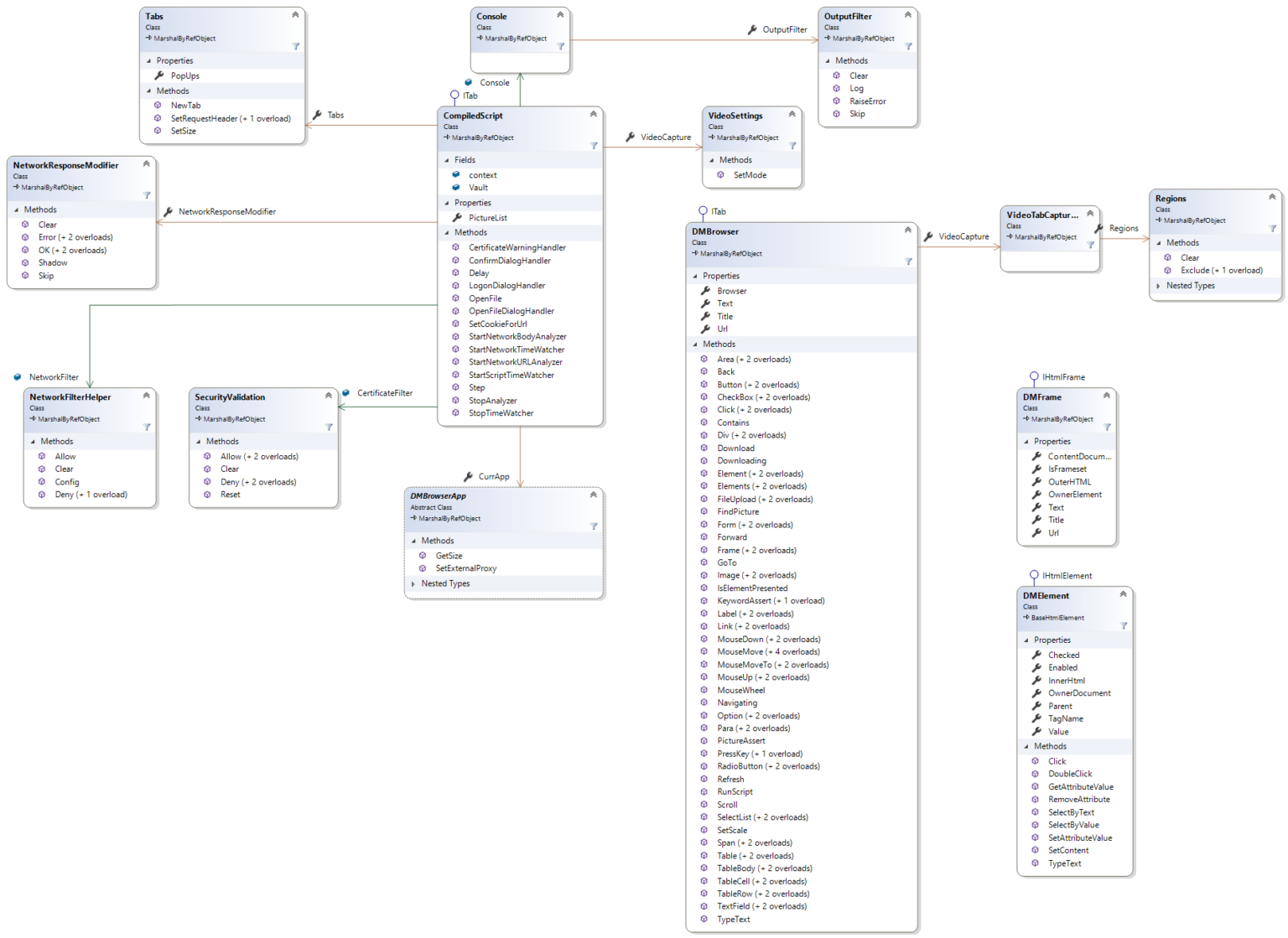Click the method cube icon beside SetMode
1288x938 pixels.
pyautogui.click(x=721, y=174)
